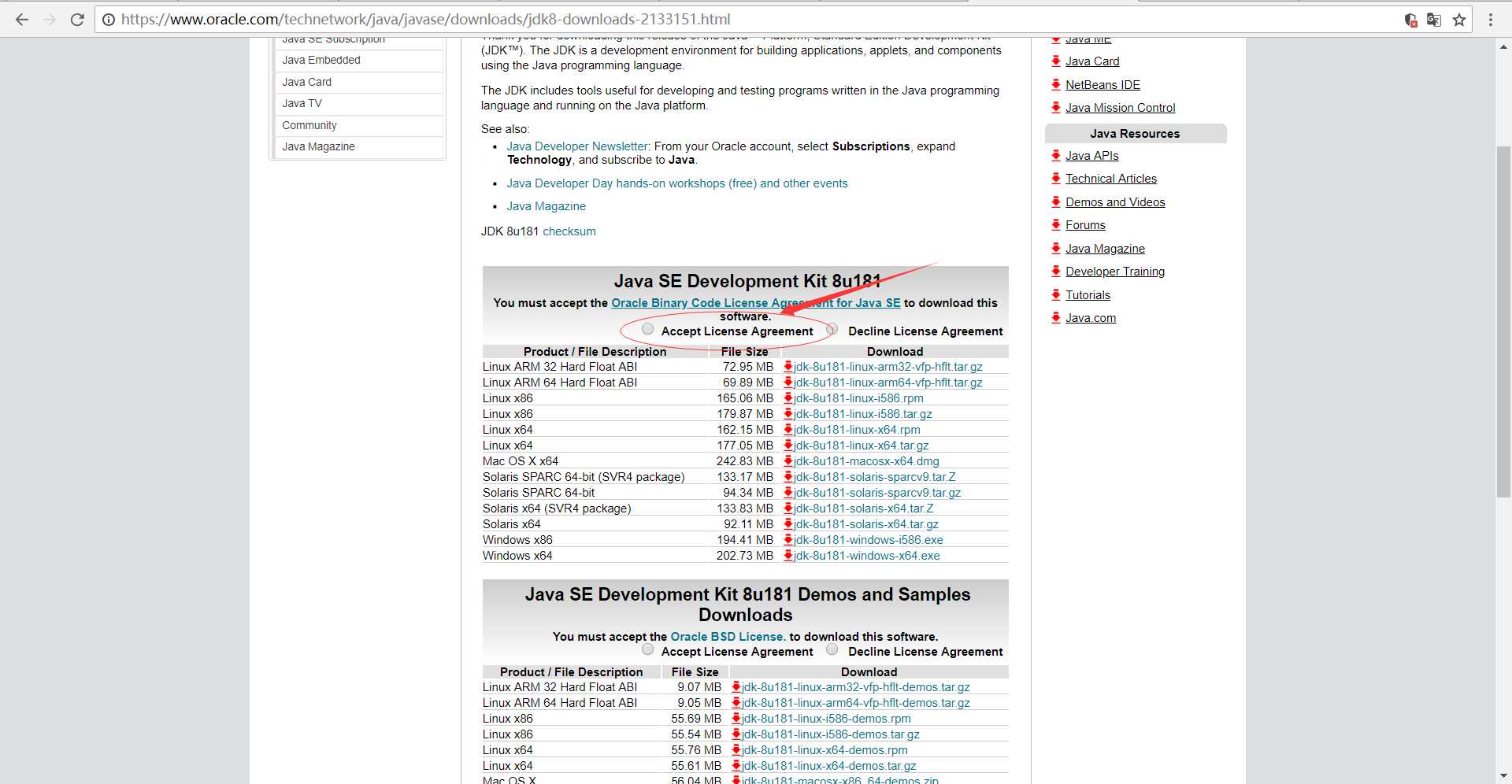The height and width of the screenshot is (784, 1512).
Task: Download jdk-8u181-linux-i586.tar.gz
Action: pyautogui.click(x=862, y=414)
